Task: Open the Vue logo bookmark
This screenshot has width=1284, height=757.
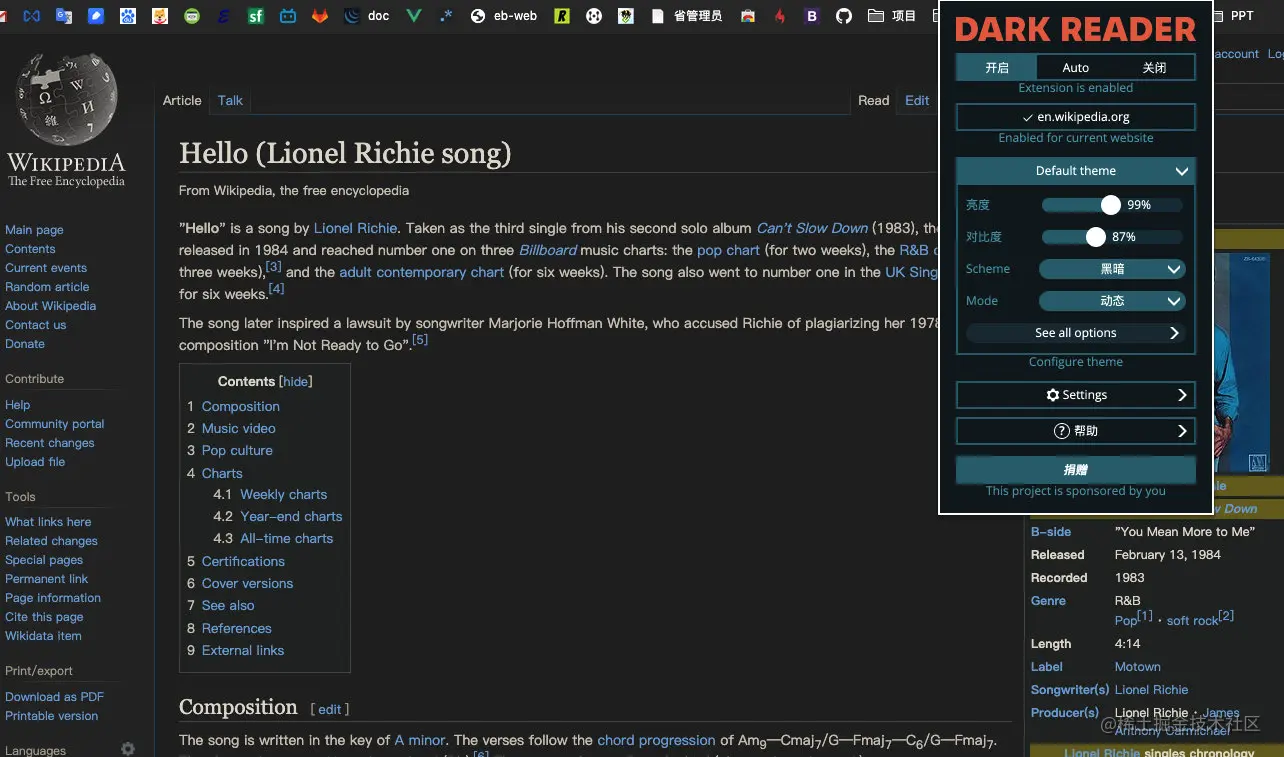Action: tap(414, 16)
